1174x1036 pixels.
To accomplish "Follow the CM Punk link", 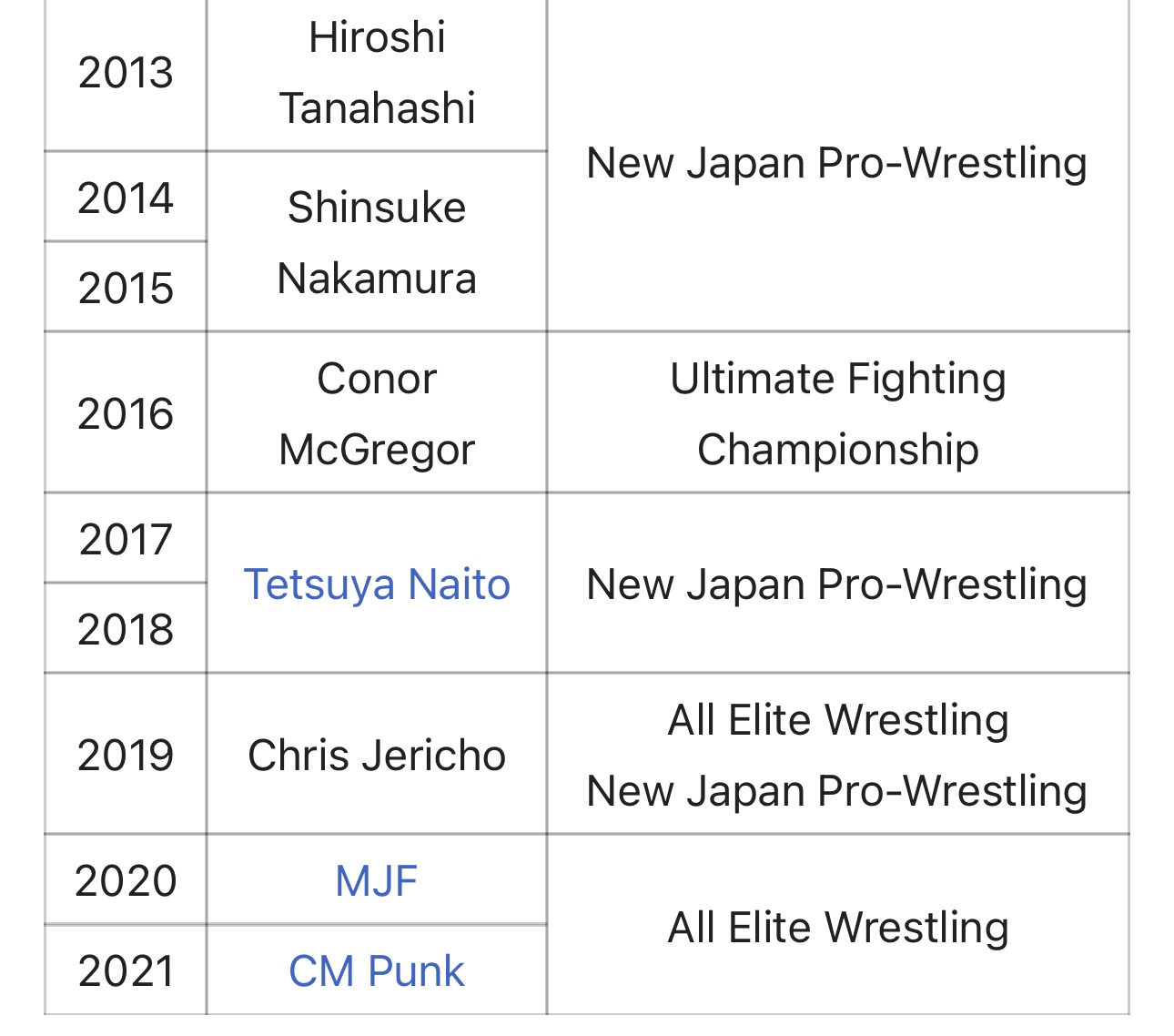I will [x=377, y=970].
